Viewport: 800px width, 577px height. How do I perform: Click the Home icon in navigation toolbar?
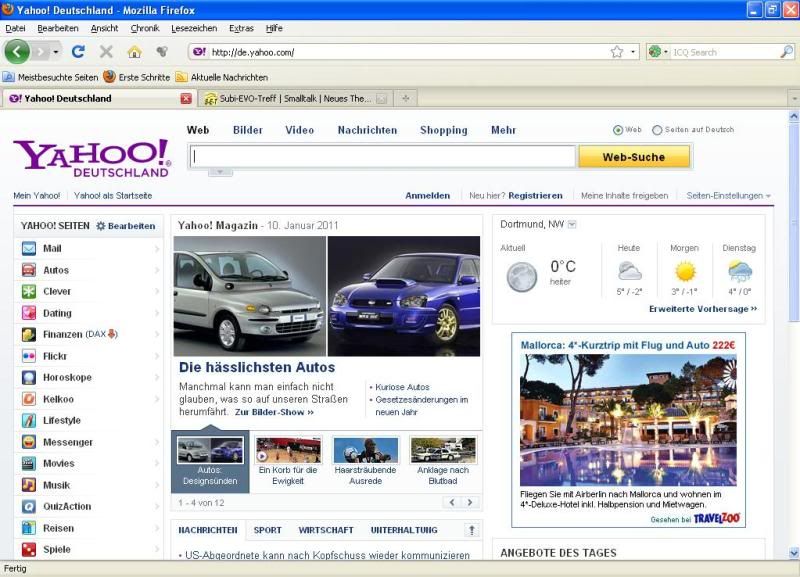click(x=134, y=51)
